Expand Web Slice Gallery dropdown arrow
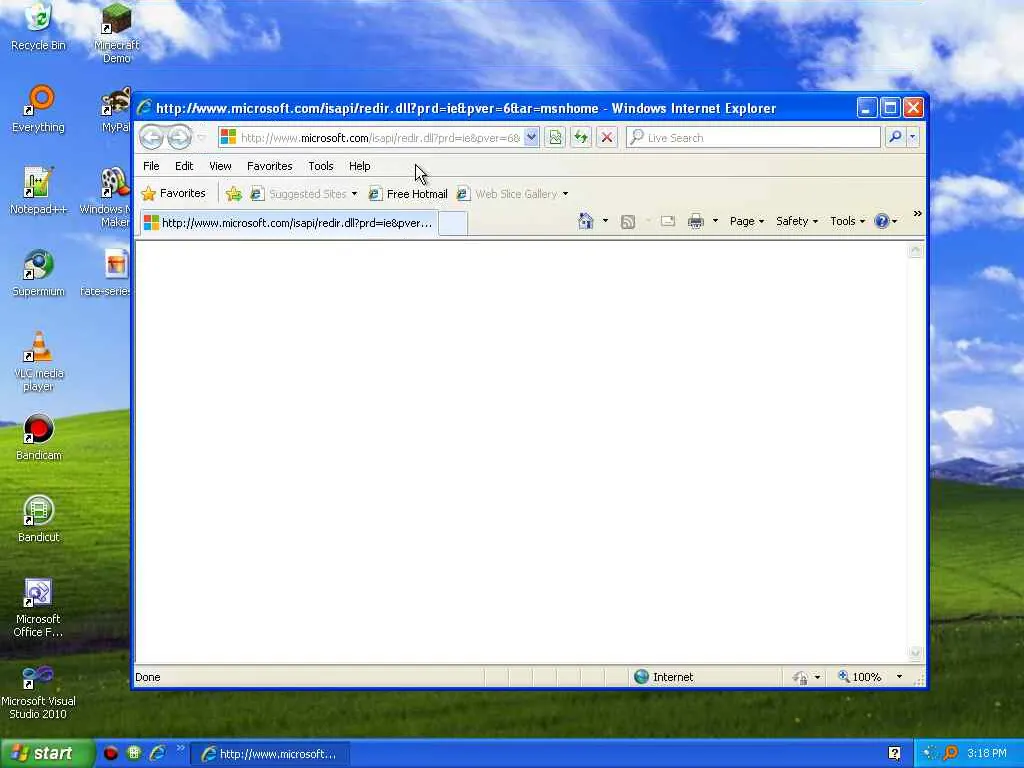 click(x=566, y=194)
